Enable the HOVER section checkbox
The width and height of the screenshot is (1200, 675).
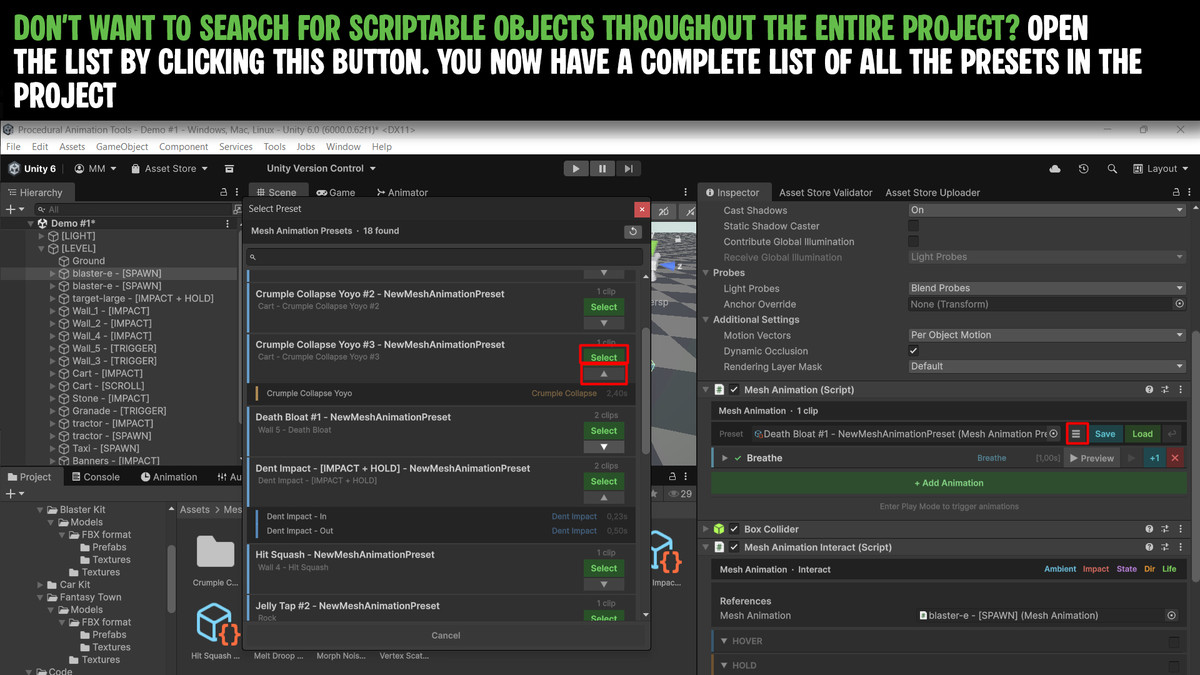coord(1174,641)
